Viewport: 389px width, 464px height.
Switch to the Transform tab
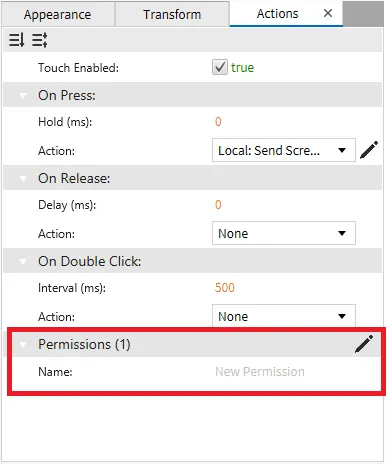coord(172,14)
